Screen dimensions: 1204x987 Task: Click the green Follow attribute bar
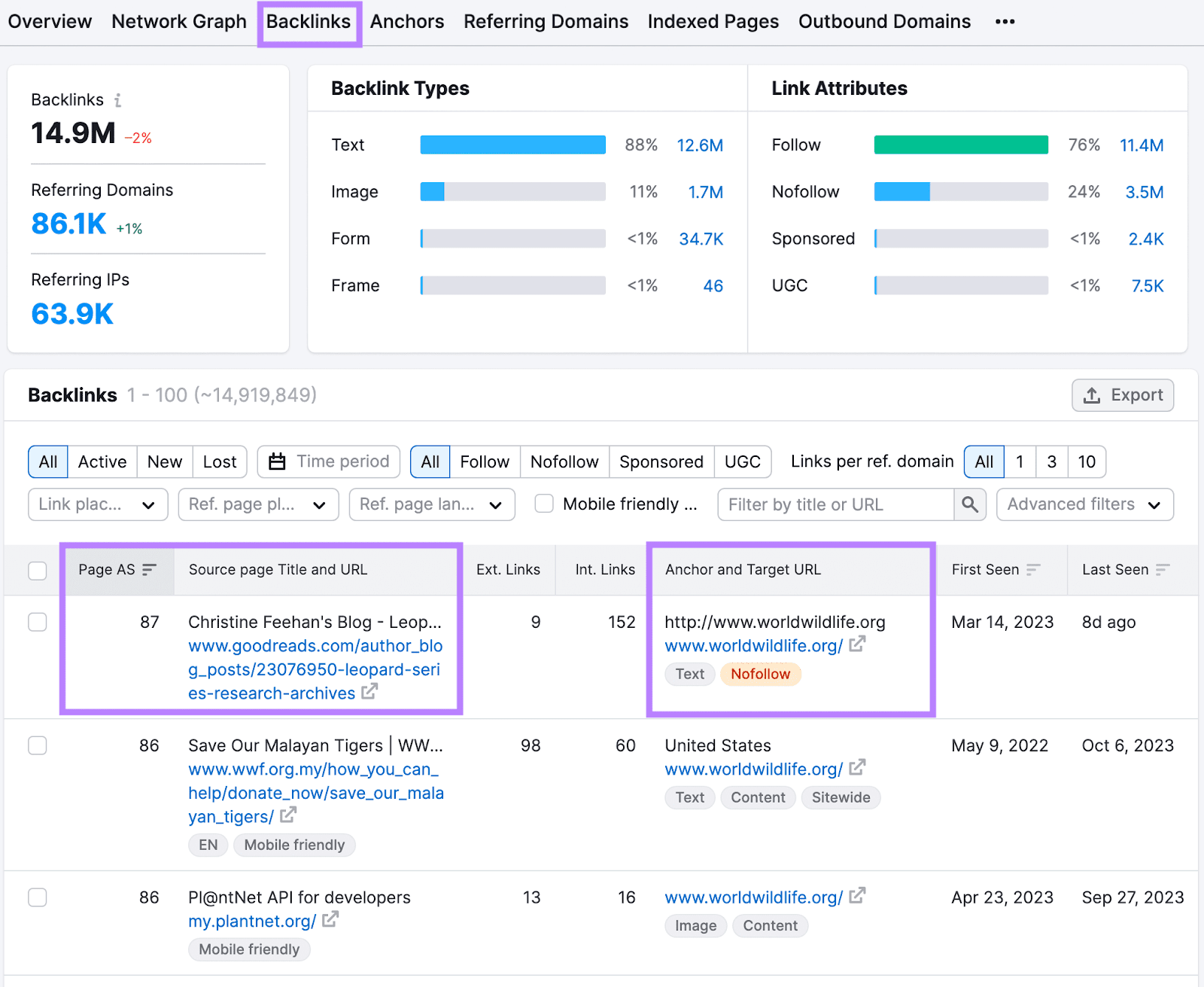[x=960, y=144]
